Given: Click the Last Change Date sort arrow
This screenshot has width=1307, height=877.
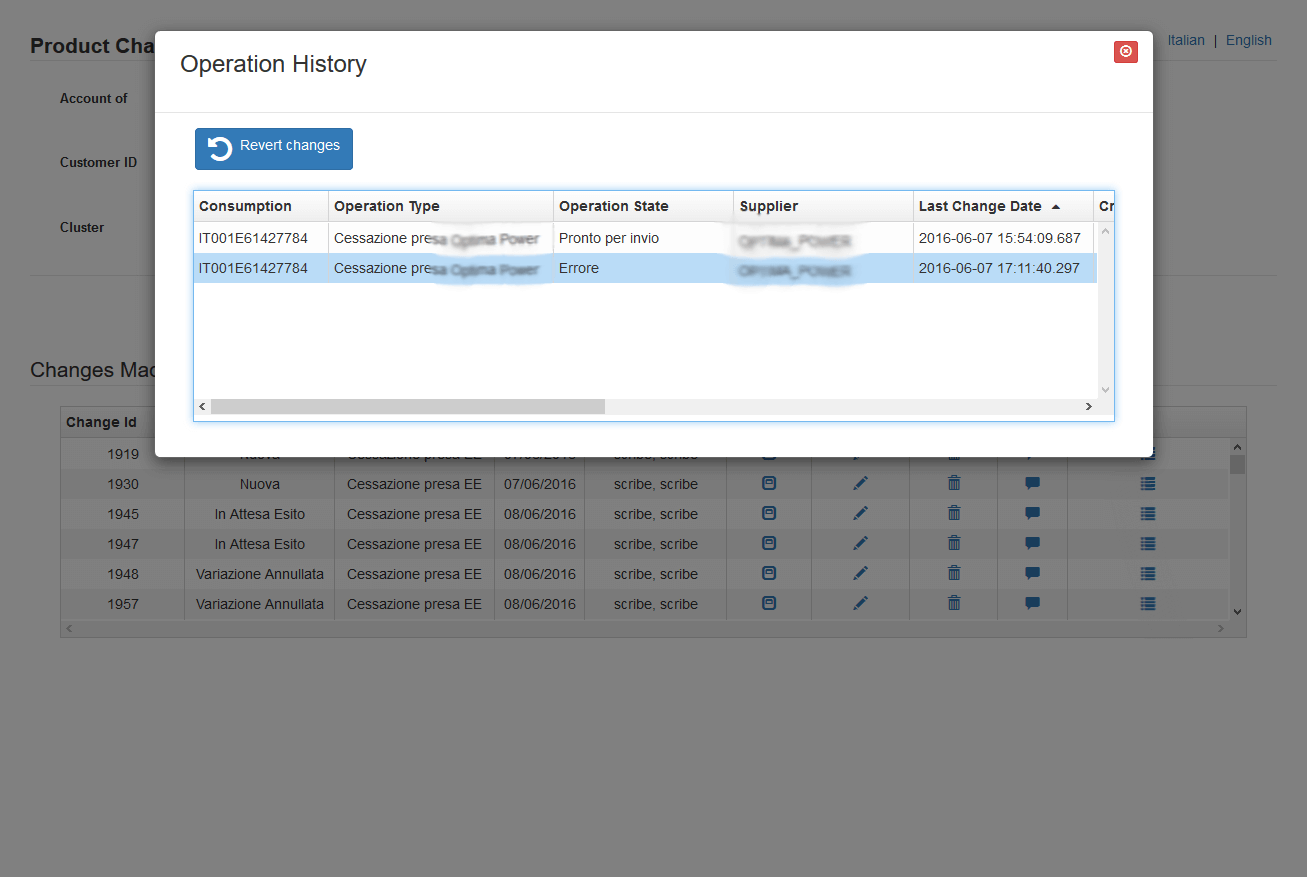Looking at the screenshot, I should coord(1056,207).
